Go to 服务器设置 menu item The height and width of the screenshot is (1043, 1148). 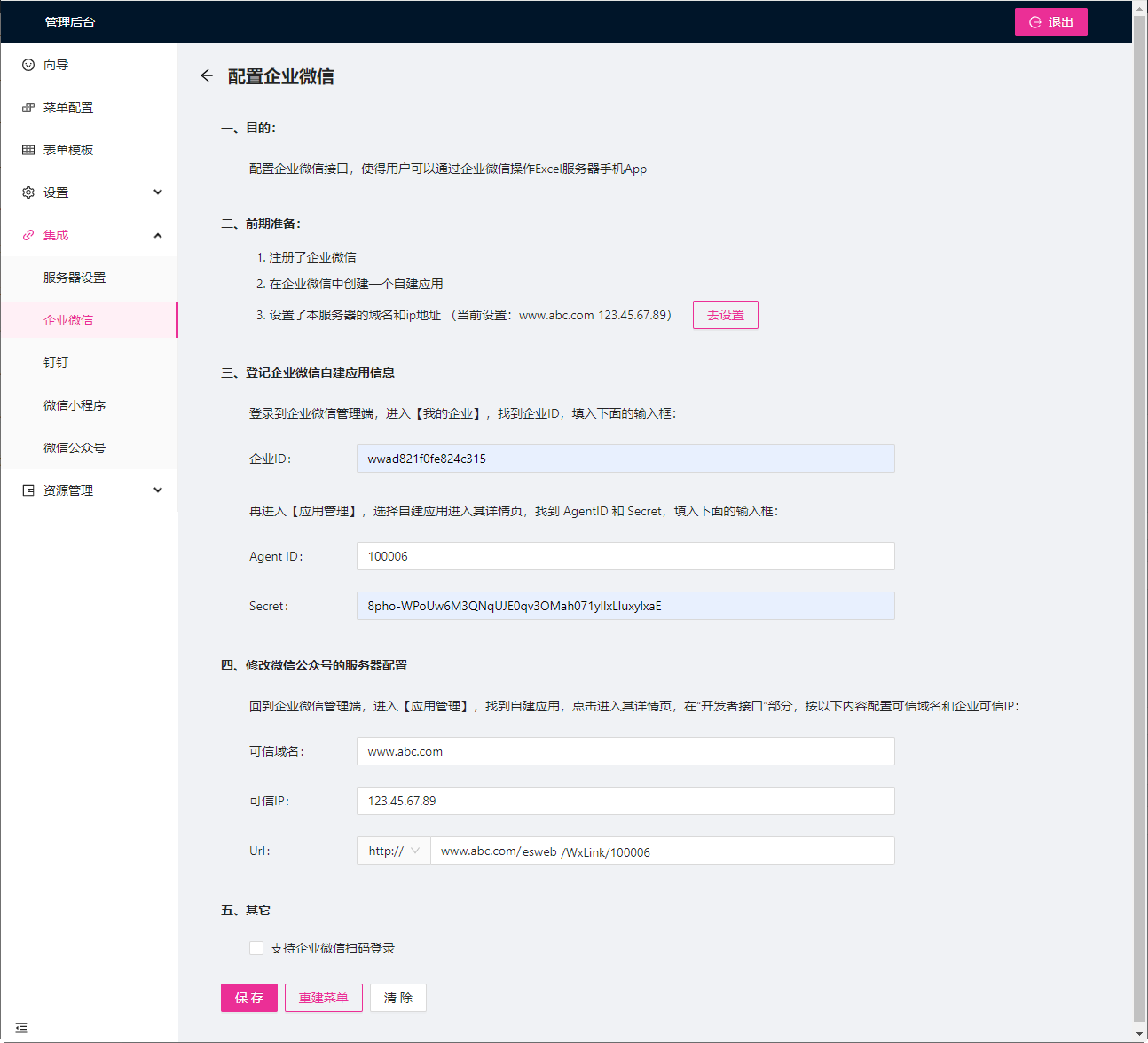pyautogui.click(x=75, y=278)
